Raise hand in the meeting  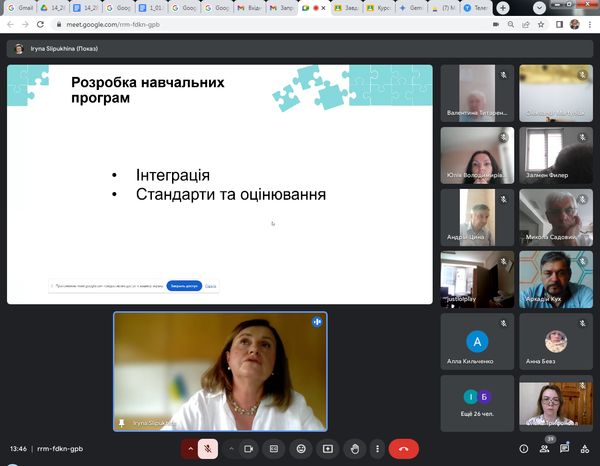click(x=353, y=449)
